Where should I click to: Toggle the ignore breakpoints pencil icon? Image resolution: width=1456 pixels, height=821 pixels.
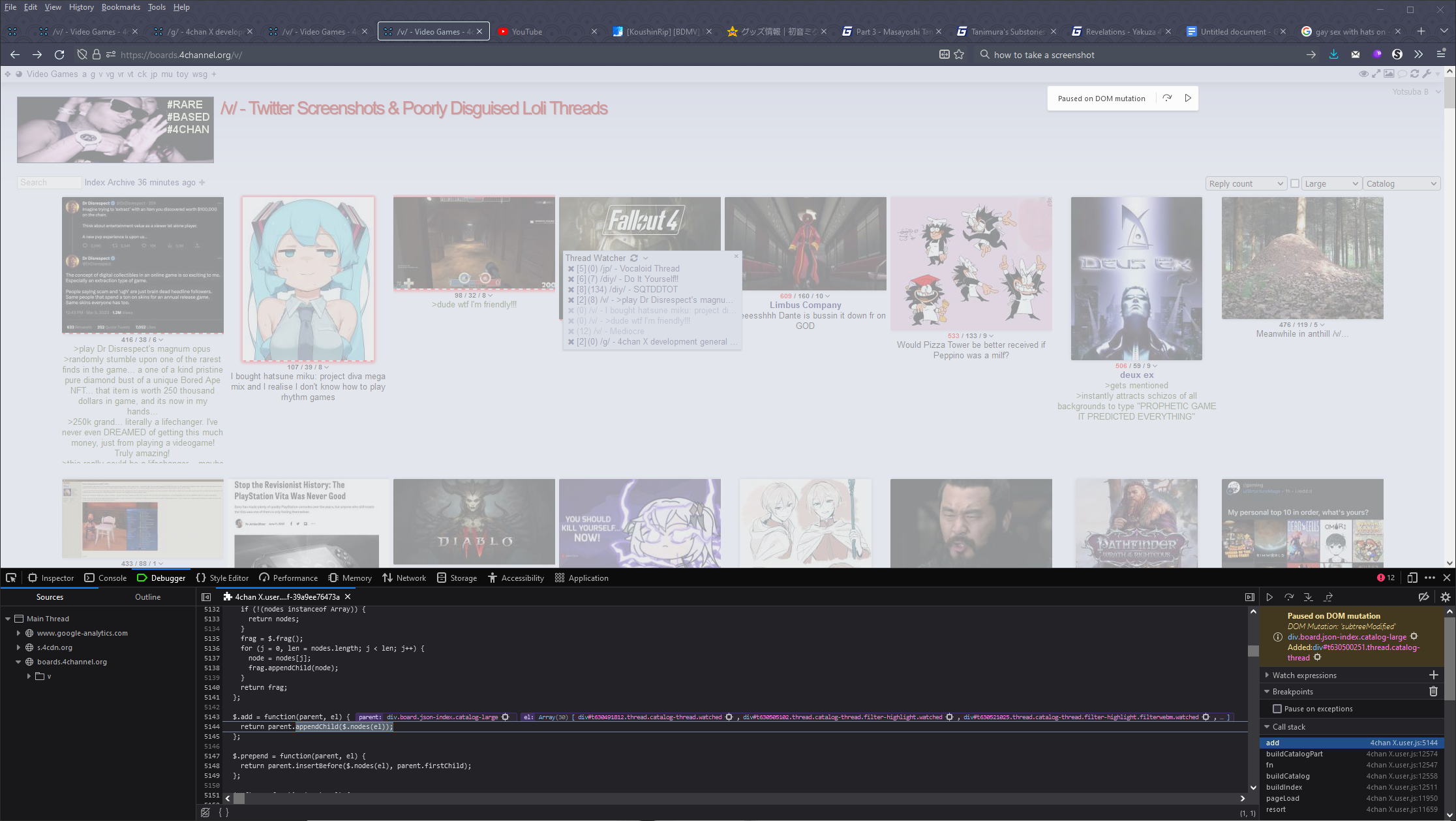pos(1424,596)
